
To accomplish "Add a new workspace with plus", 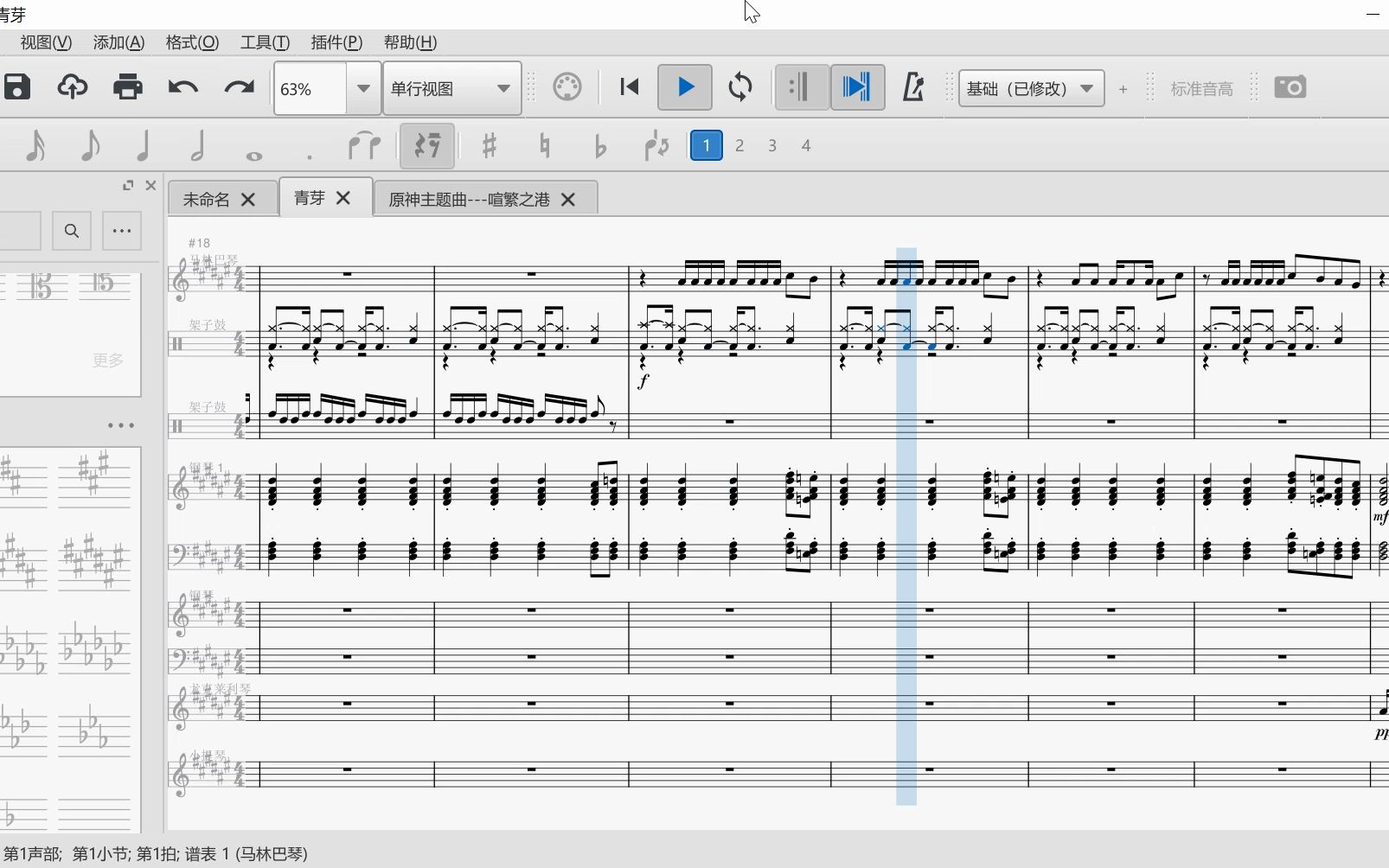I will [1123, 88].
